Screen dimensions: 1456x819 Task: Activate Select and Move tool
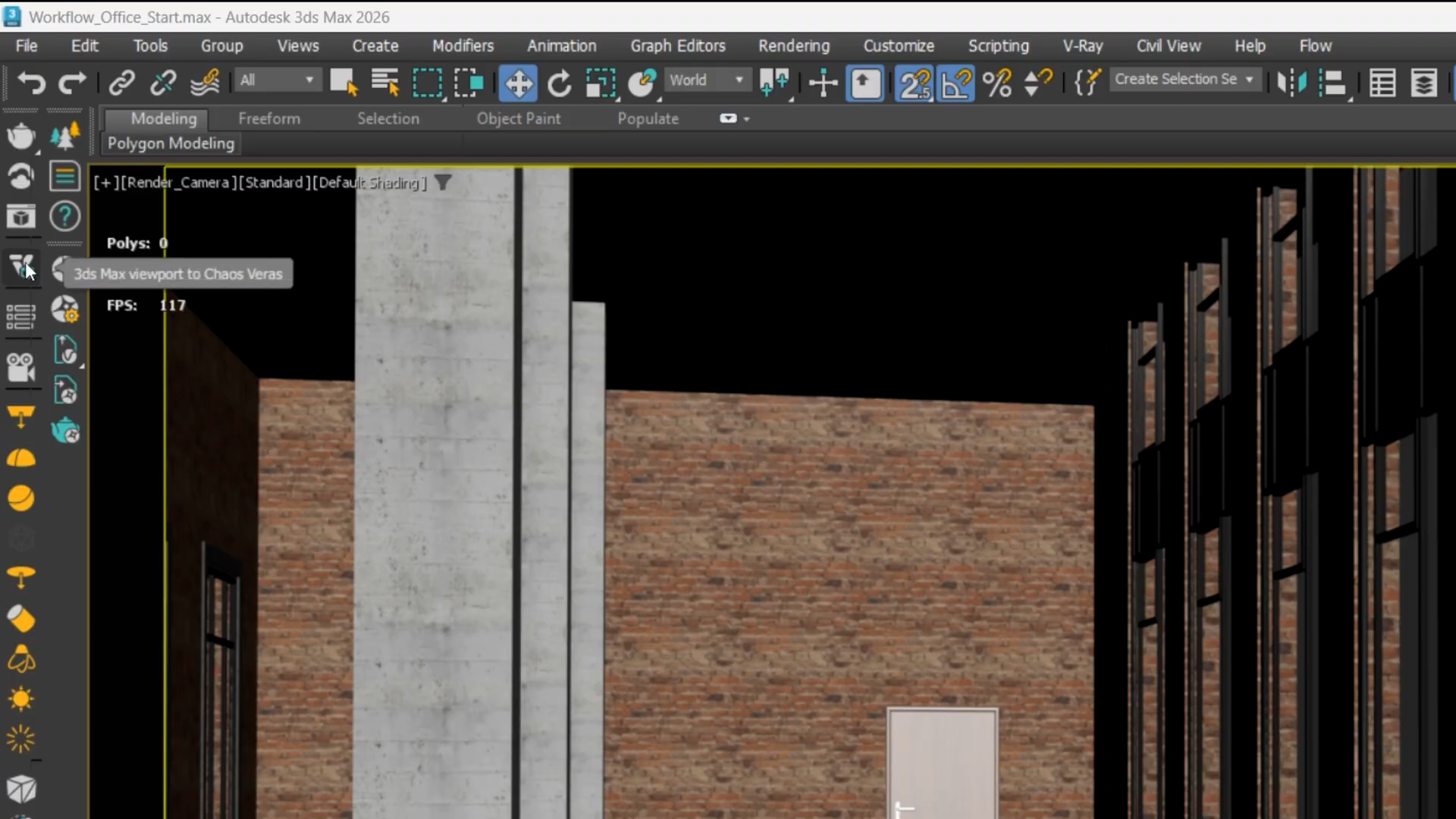point(518,83)
